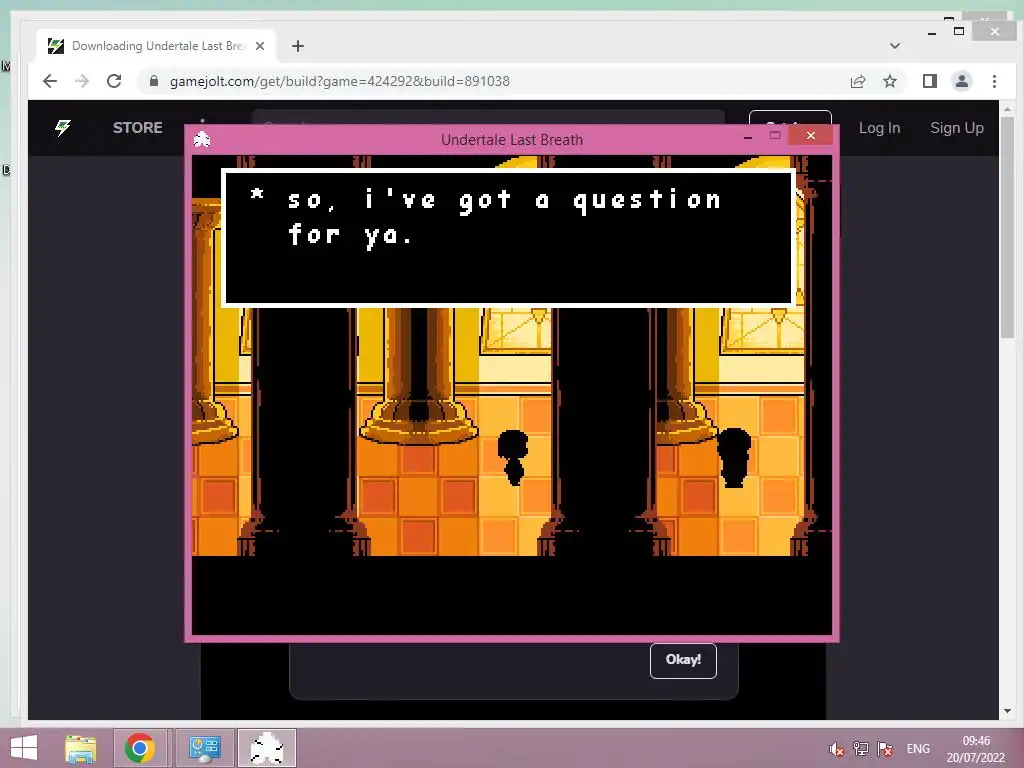Click the vertical scrollbar thumb
This screenshot has width=1024, height=768.
tap(1006, 227)
